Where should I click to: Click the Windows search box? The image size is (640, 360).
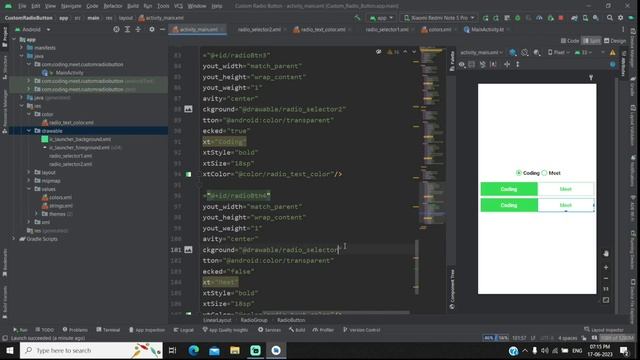pyautogui.click(x=91, y=350)
